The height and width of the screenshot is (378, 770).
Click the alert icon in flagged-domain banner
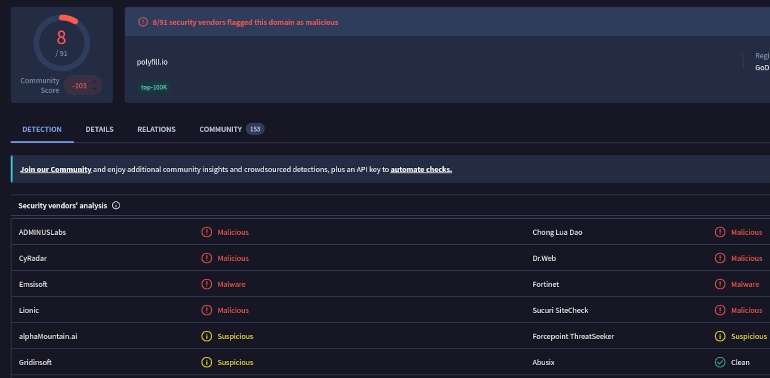click(x=143, y=22)
